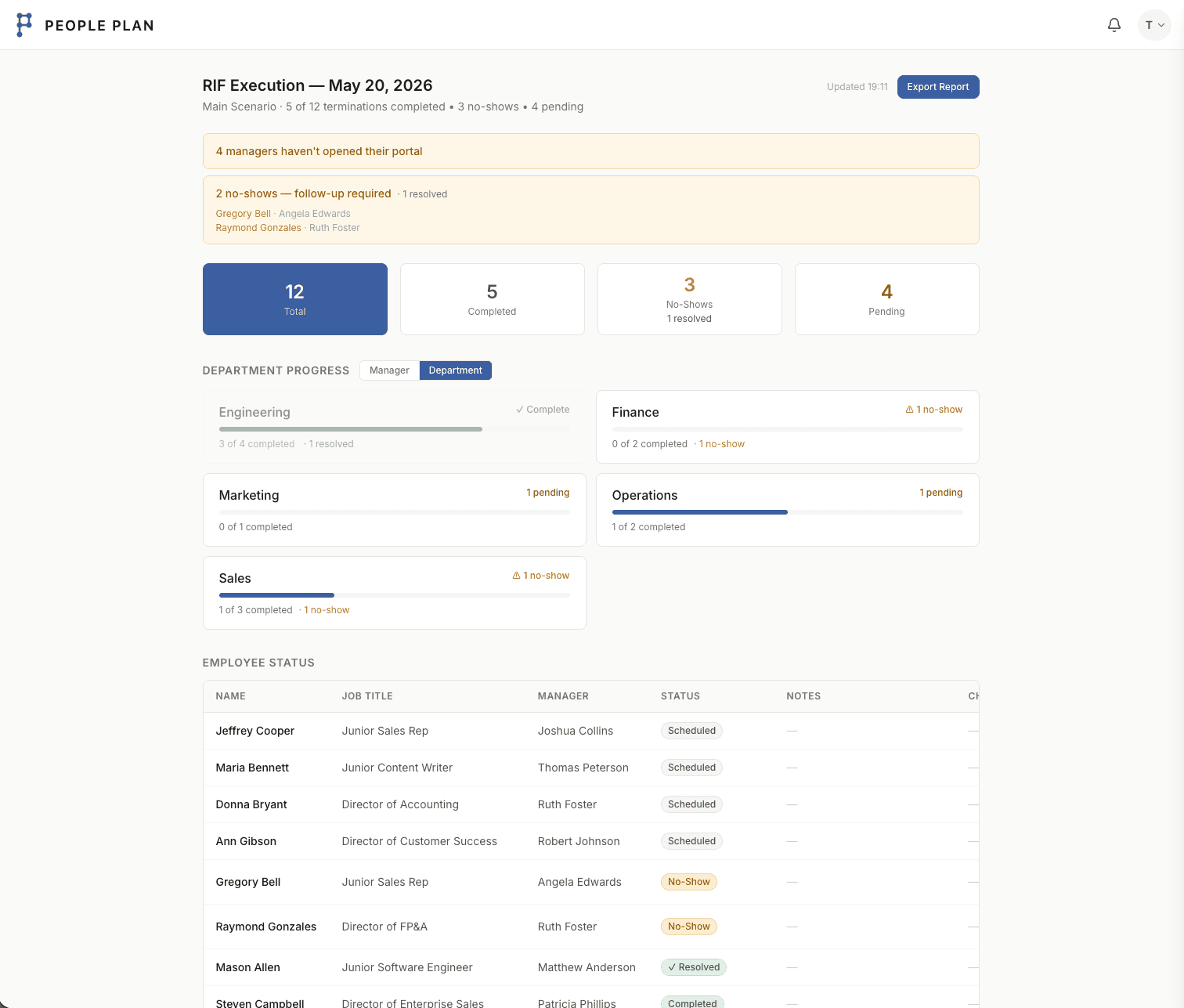Select the Mason Allen row name

248,967
